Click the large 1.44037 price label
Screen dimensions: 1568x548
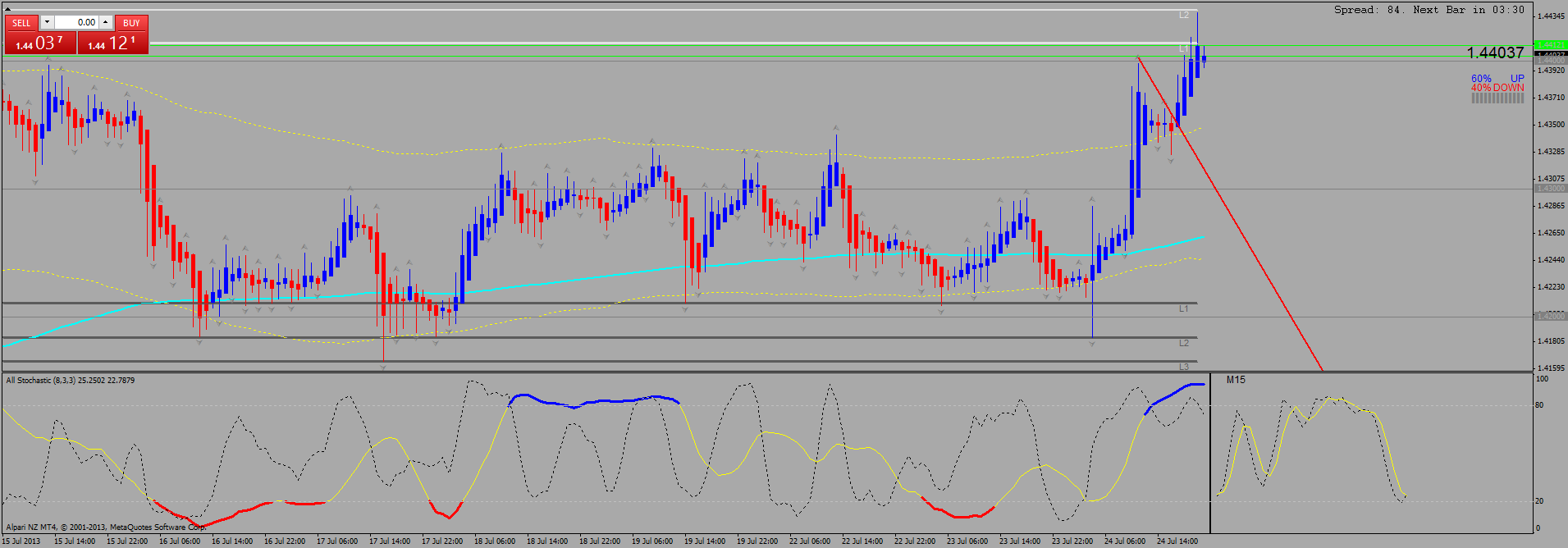pyautogui.click(x=1495, y=53)
